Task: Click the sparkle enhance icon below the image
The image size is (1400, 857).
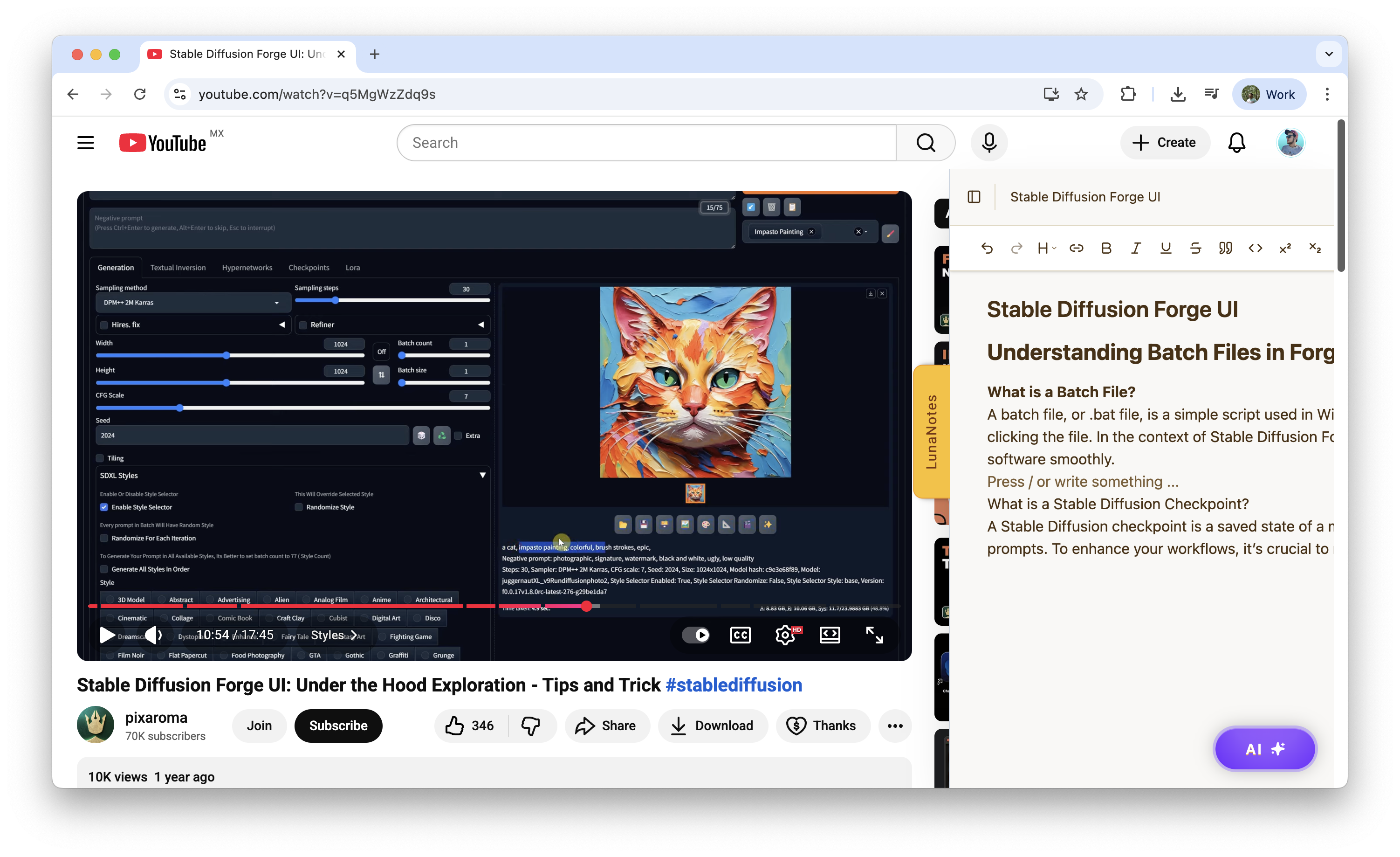Action: pos(768,524)
